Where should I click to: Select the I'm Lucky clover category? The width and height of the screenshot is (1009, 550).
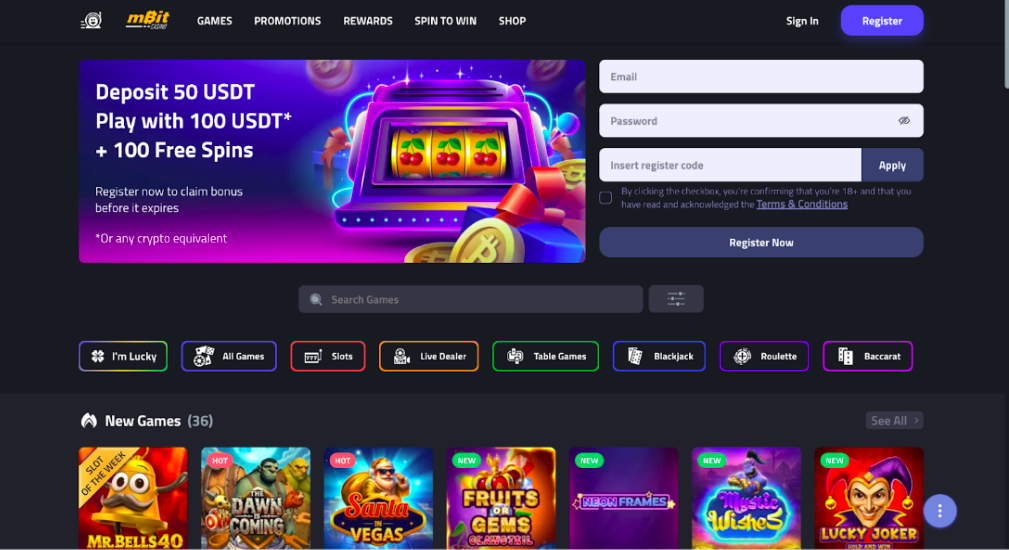tap(123, 356)
